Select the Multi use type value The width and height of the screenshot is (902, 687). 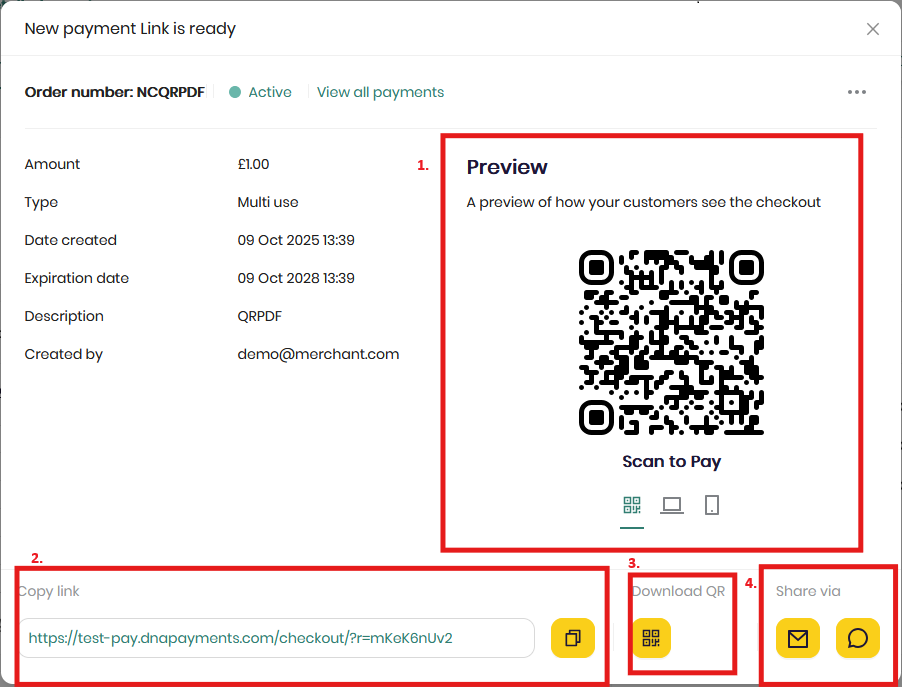click(x=267, y=202)
